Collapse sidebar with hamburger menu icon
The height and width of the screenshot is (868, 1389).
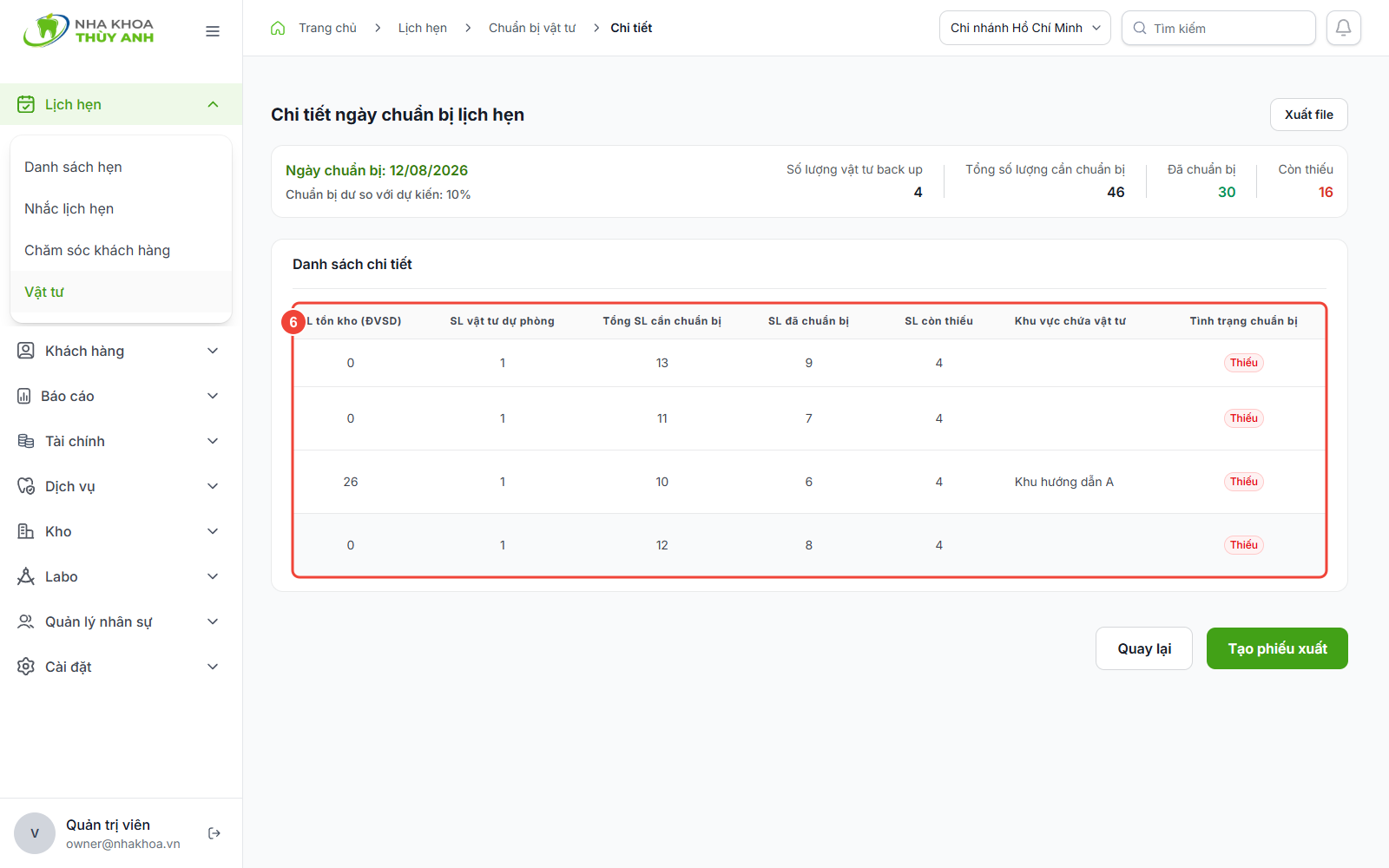pyautogui.click(x=213, y=31)
